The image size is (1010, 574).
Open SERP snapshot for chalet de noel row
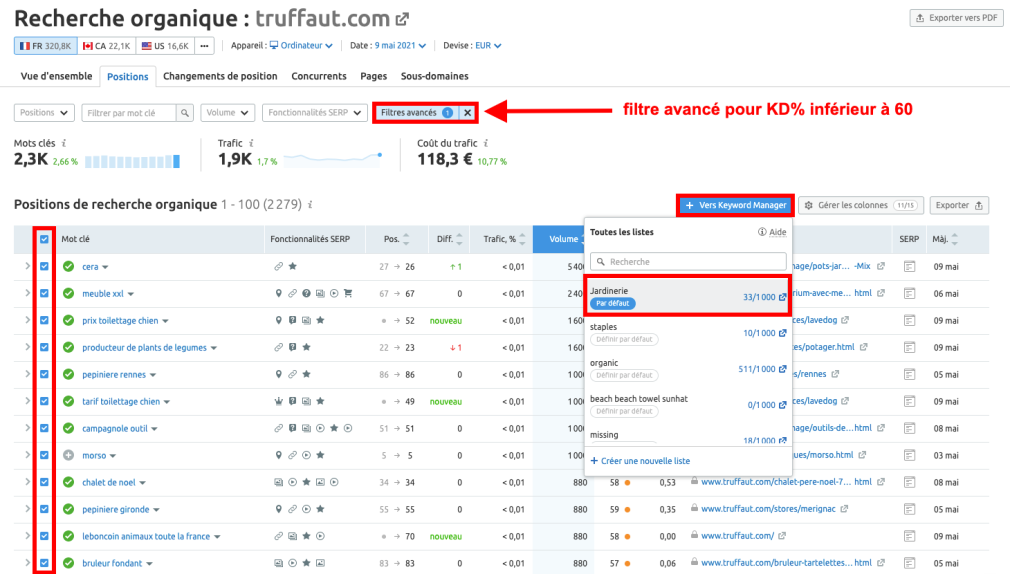pos(910,482)
